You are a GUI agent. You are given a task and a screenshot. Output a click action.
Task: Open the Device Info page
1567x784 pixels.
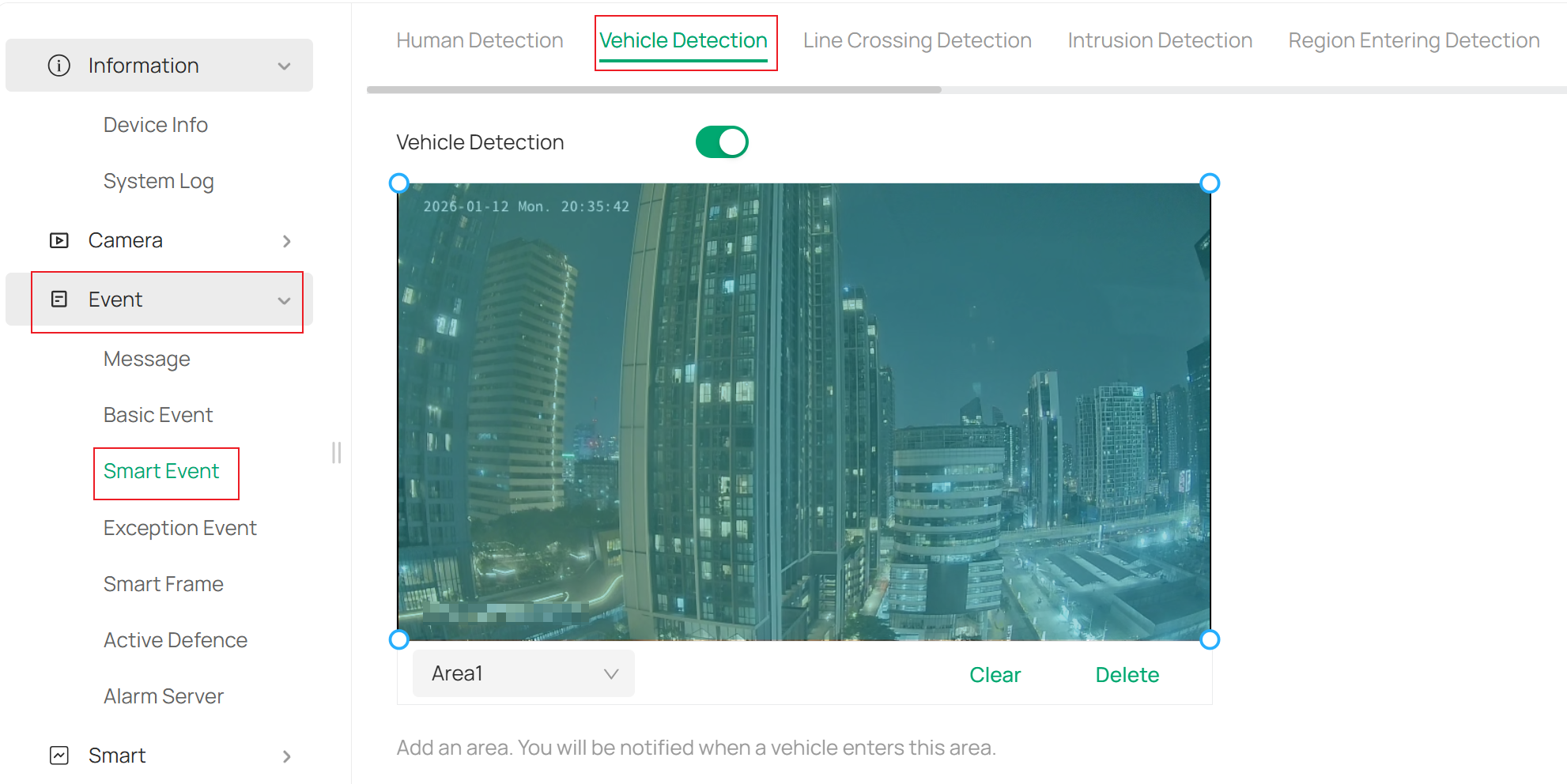pos(155,124)
